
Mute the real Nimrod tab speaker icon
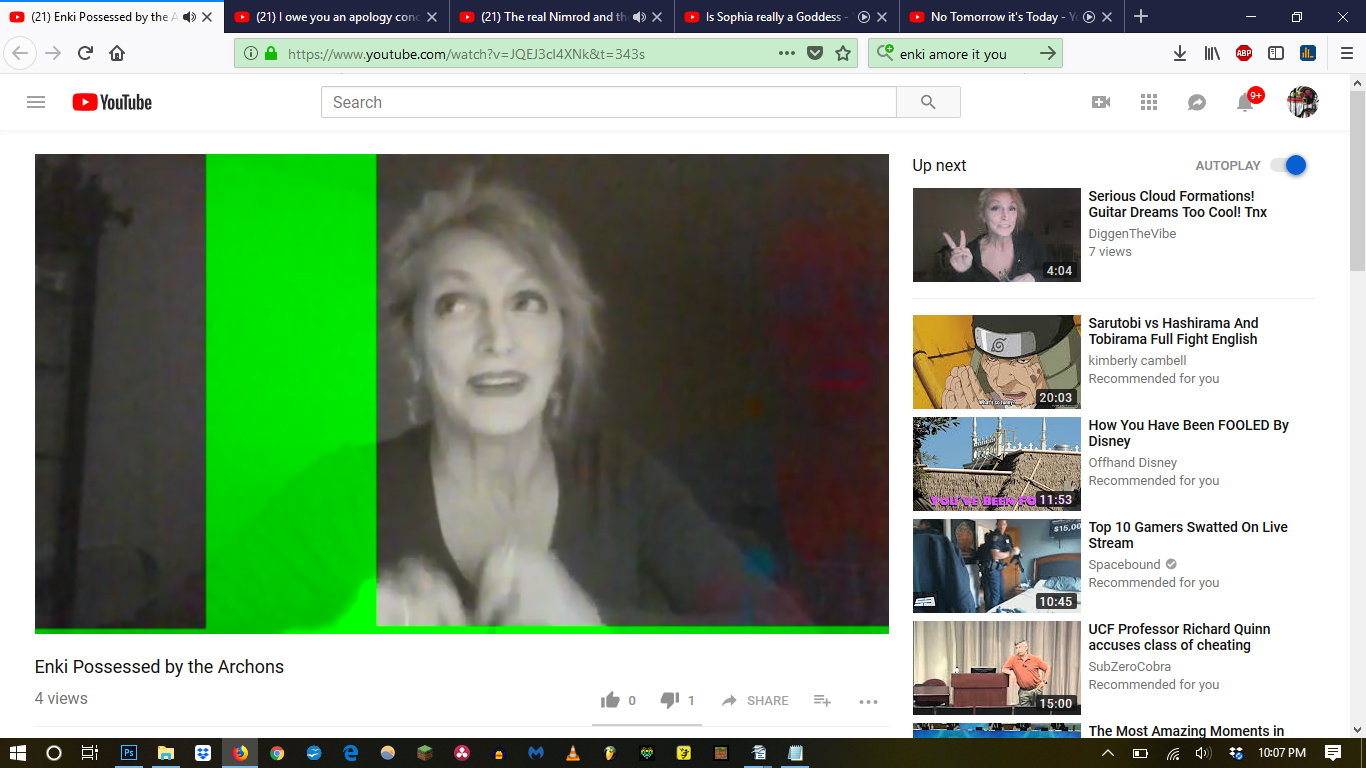640,17
